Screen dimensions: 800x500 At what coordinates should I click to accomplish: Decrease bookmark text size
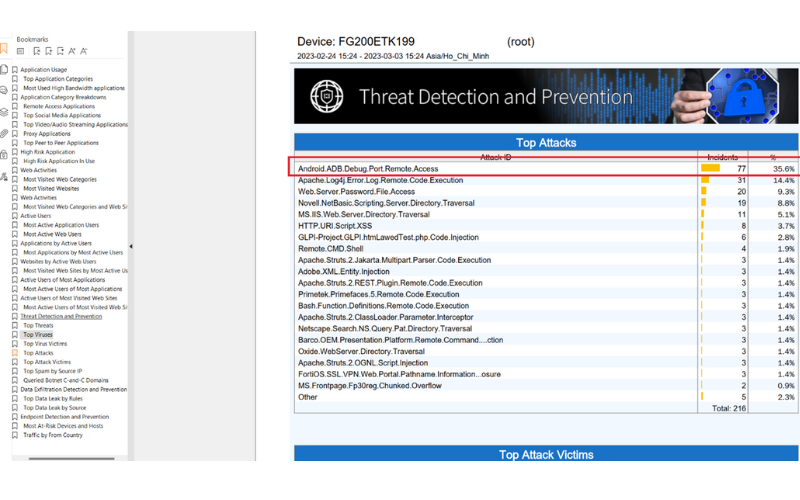point(84,51)
